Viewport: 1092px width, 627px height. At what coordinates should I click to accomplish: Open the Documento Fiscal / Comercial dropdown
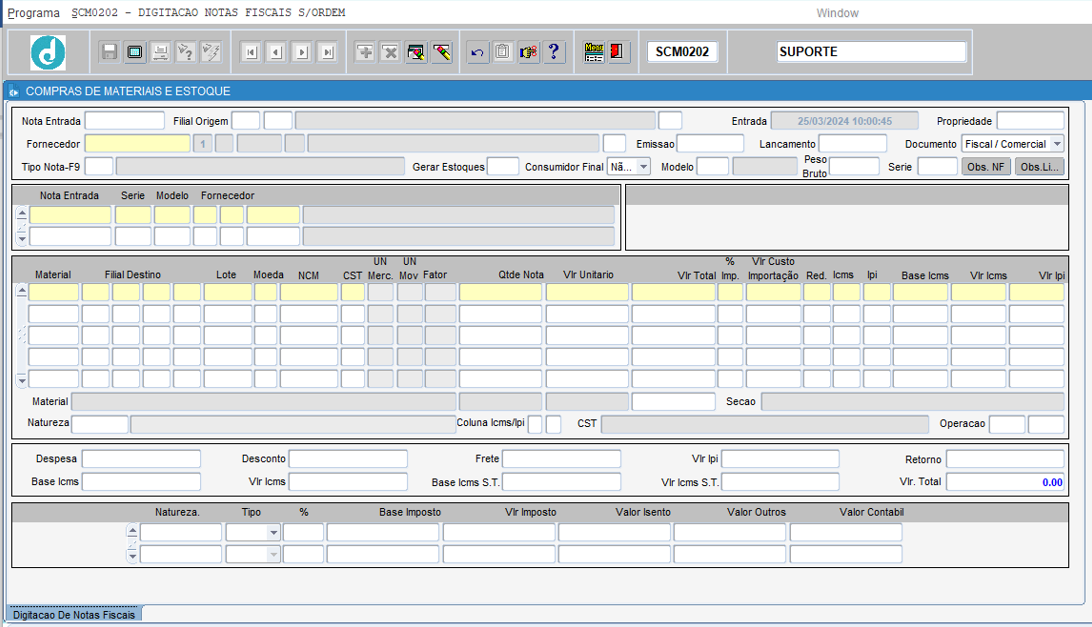(1057, 144)
